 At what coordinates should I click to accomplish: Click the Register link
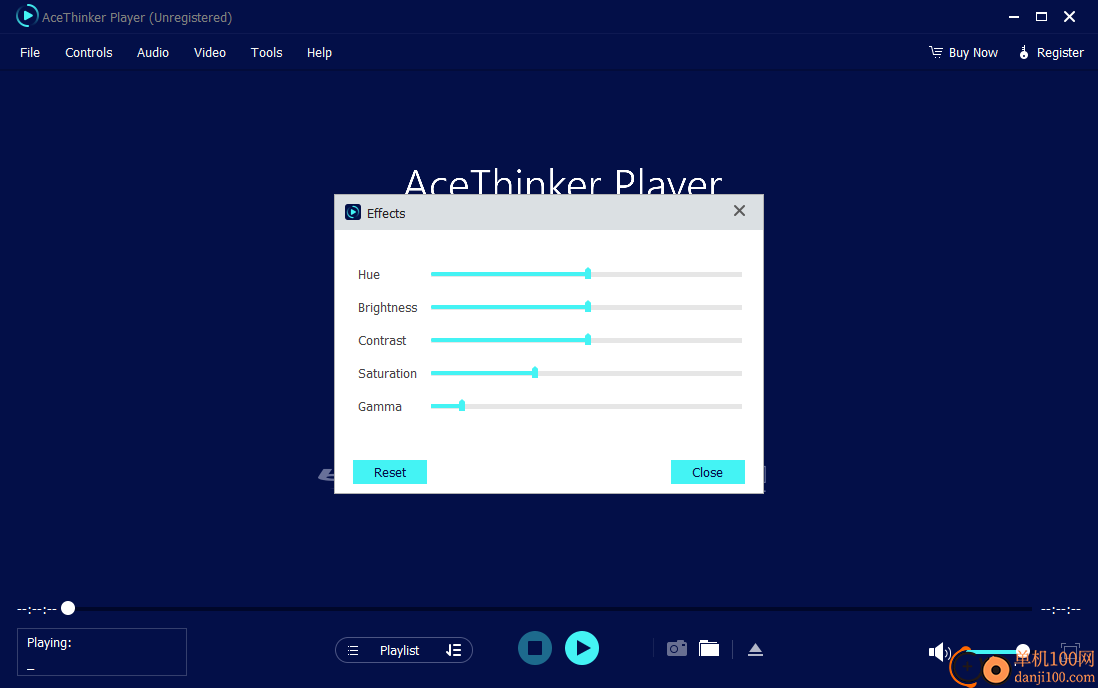point(1051,53)
